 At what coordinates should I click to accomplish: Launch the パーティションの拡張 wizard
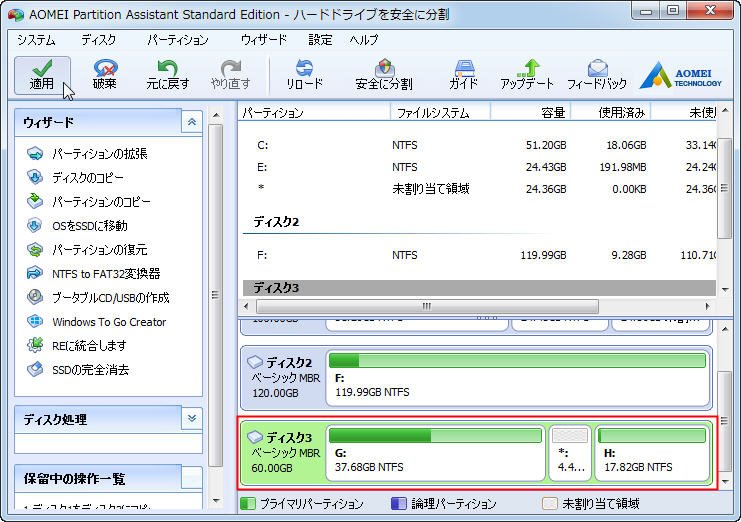[87, 154]
